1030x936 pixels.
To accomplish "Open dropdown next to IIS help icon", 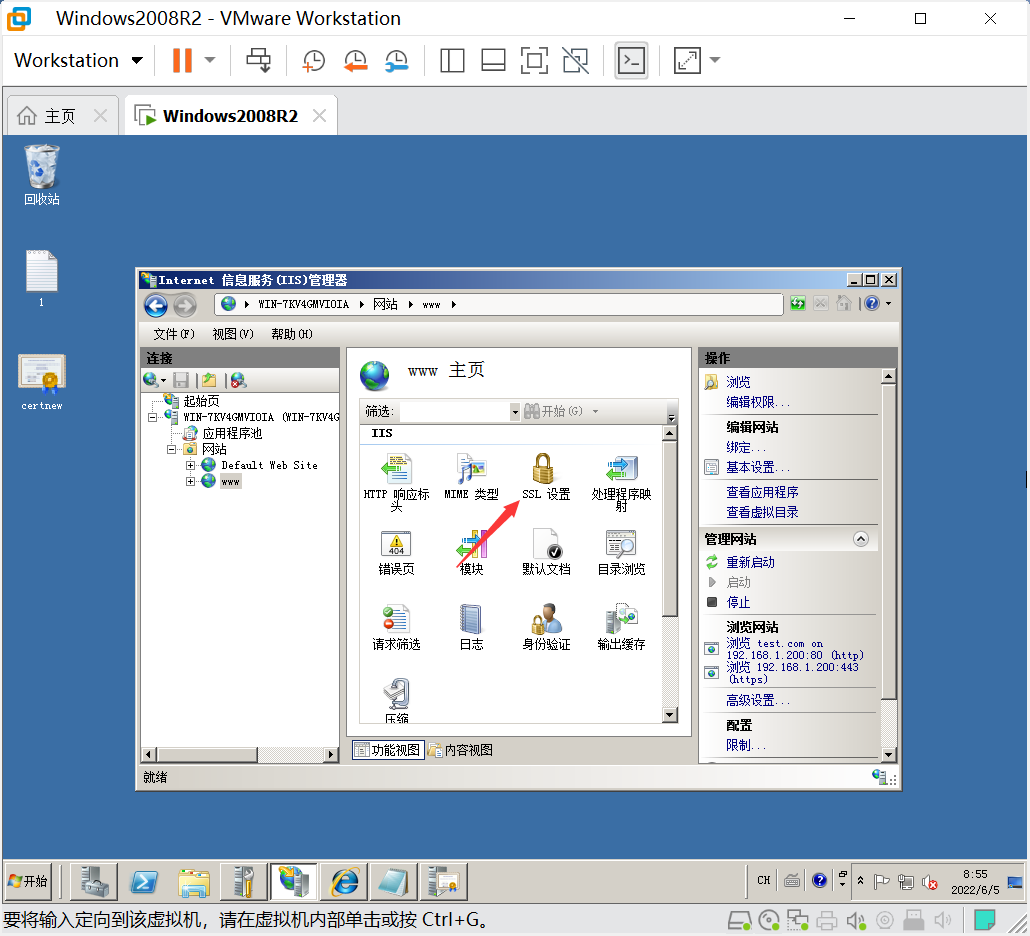I will click(889, 303).
